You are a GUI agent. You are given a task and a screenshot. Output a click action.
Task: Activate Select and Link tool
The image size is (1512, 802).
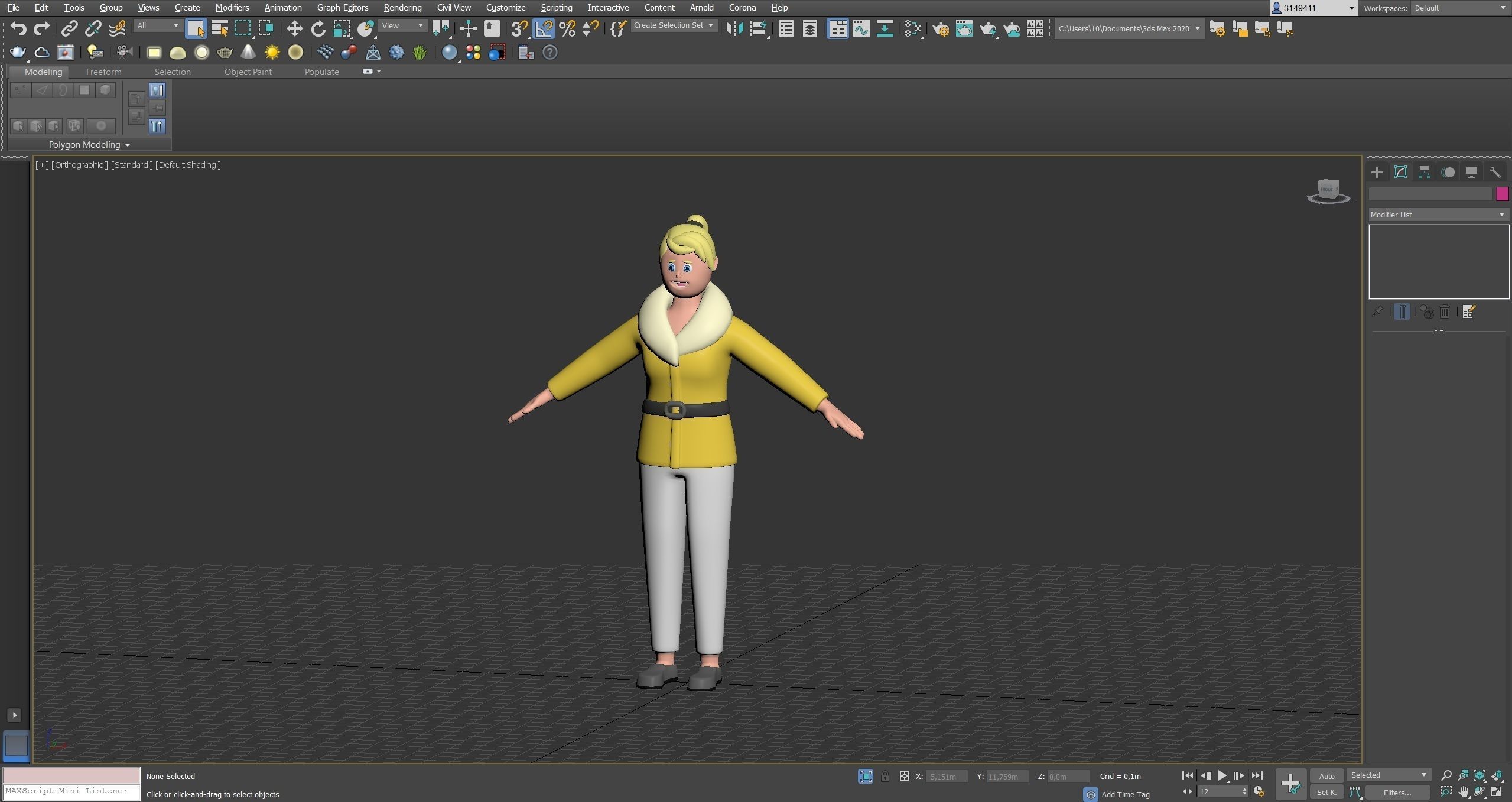[x=70, y=28]
